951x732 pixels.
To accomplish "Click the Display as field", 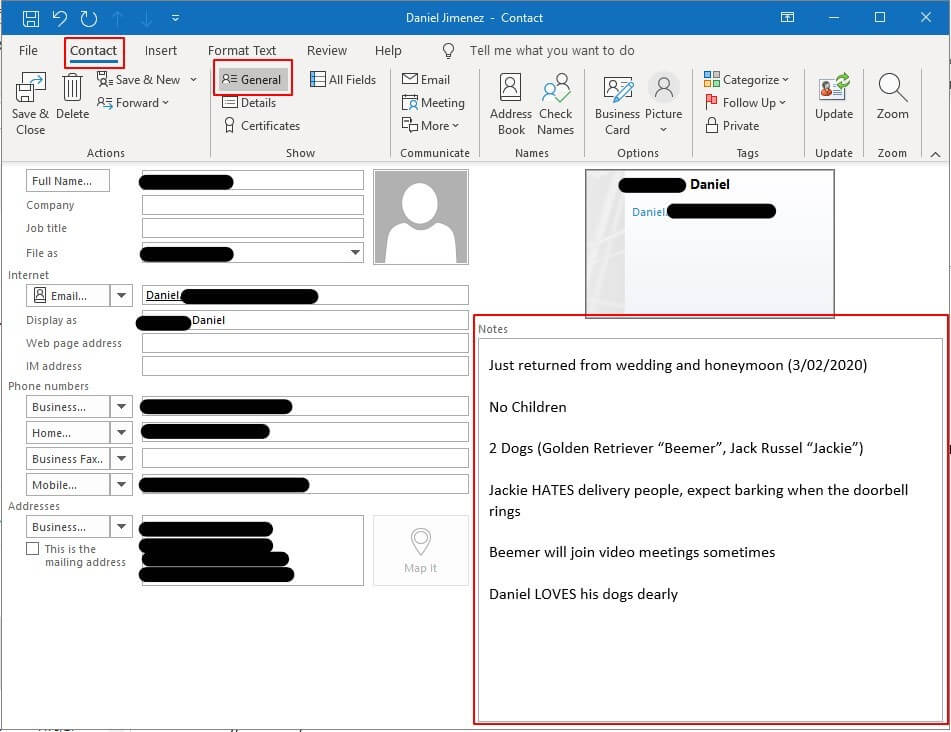I will (305, 320).
